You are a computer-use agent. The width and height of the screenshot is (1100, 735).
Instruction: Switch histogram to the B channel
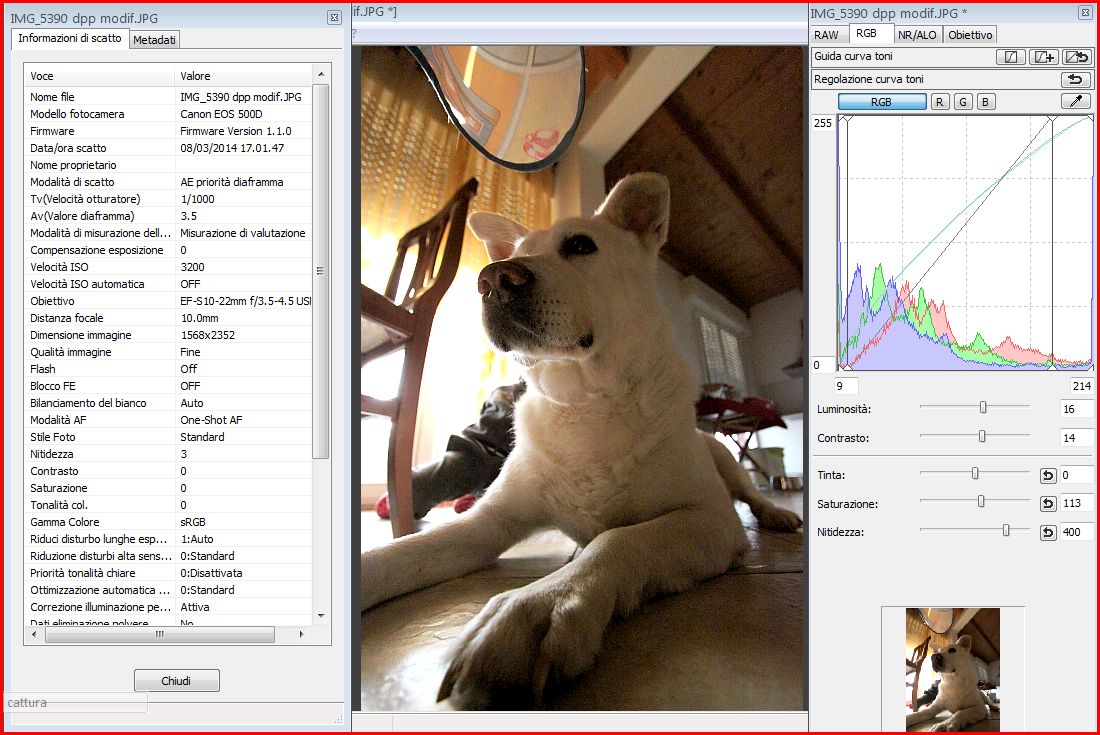tap(985, 102)
